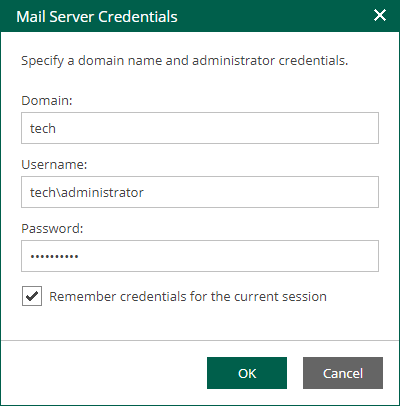Close the Mail Server Credentials dialog
Image resolution: width=400 pixels, height=406 pixels.
[380, 15]
